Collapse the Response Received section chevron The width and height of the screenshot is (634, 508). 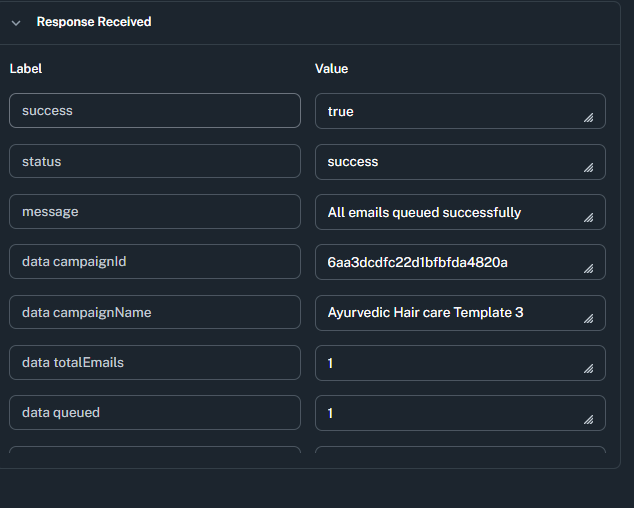[16, 23]
